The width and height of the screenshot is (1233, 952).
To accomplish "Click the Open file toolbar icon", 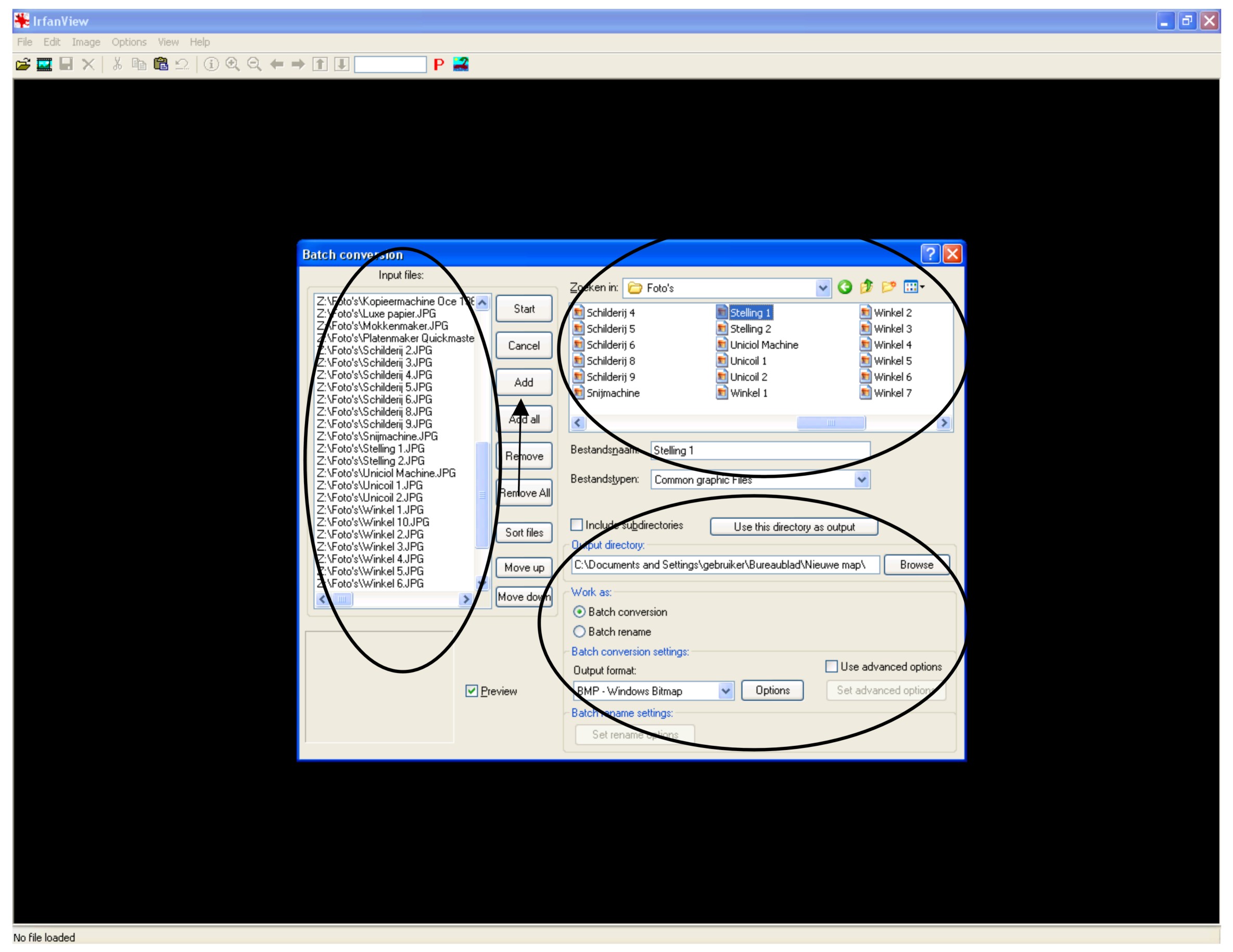I will [x=22, y=65].
